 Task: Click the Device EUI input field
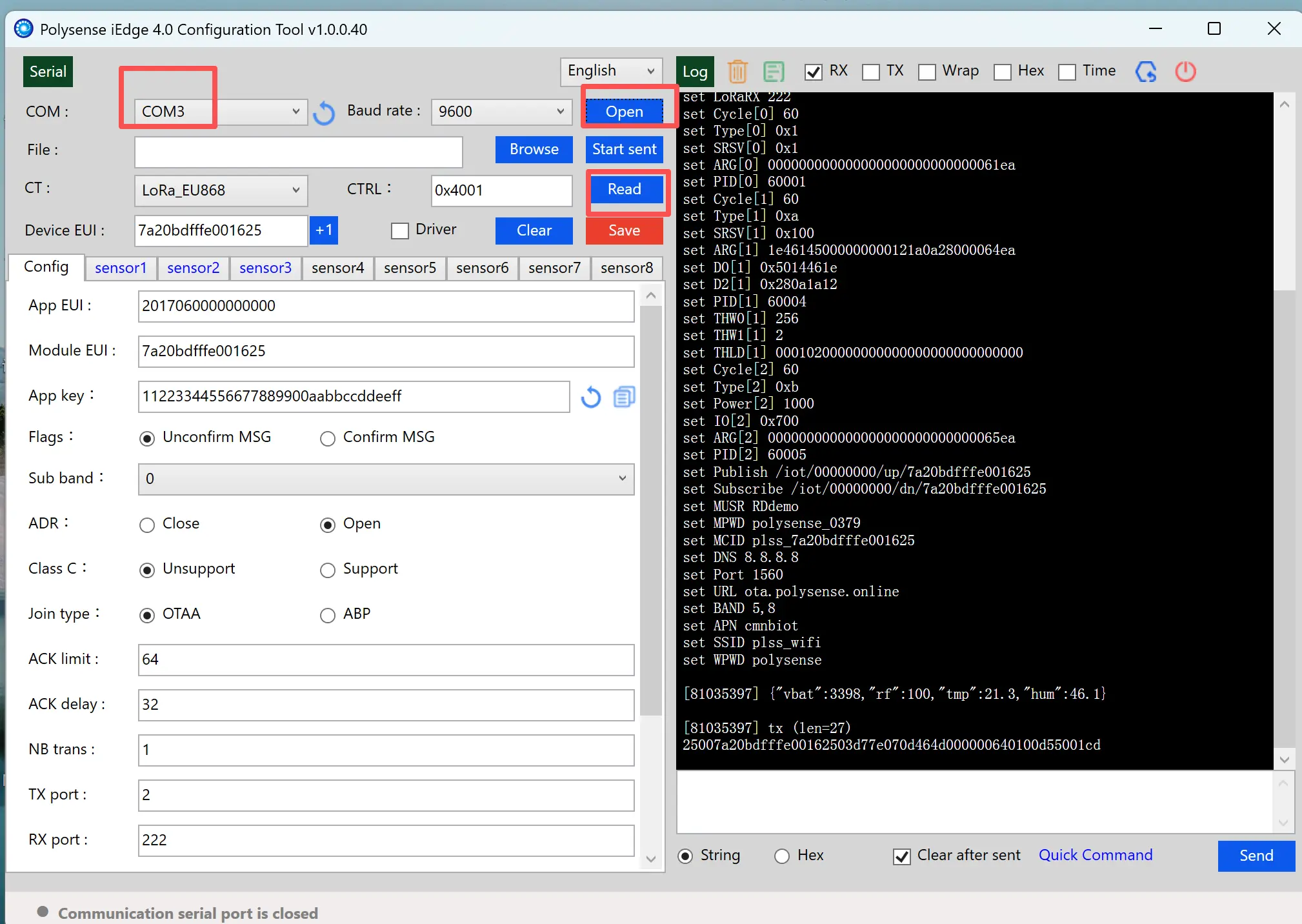point(221,230)
